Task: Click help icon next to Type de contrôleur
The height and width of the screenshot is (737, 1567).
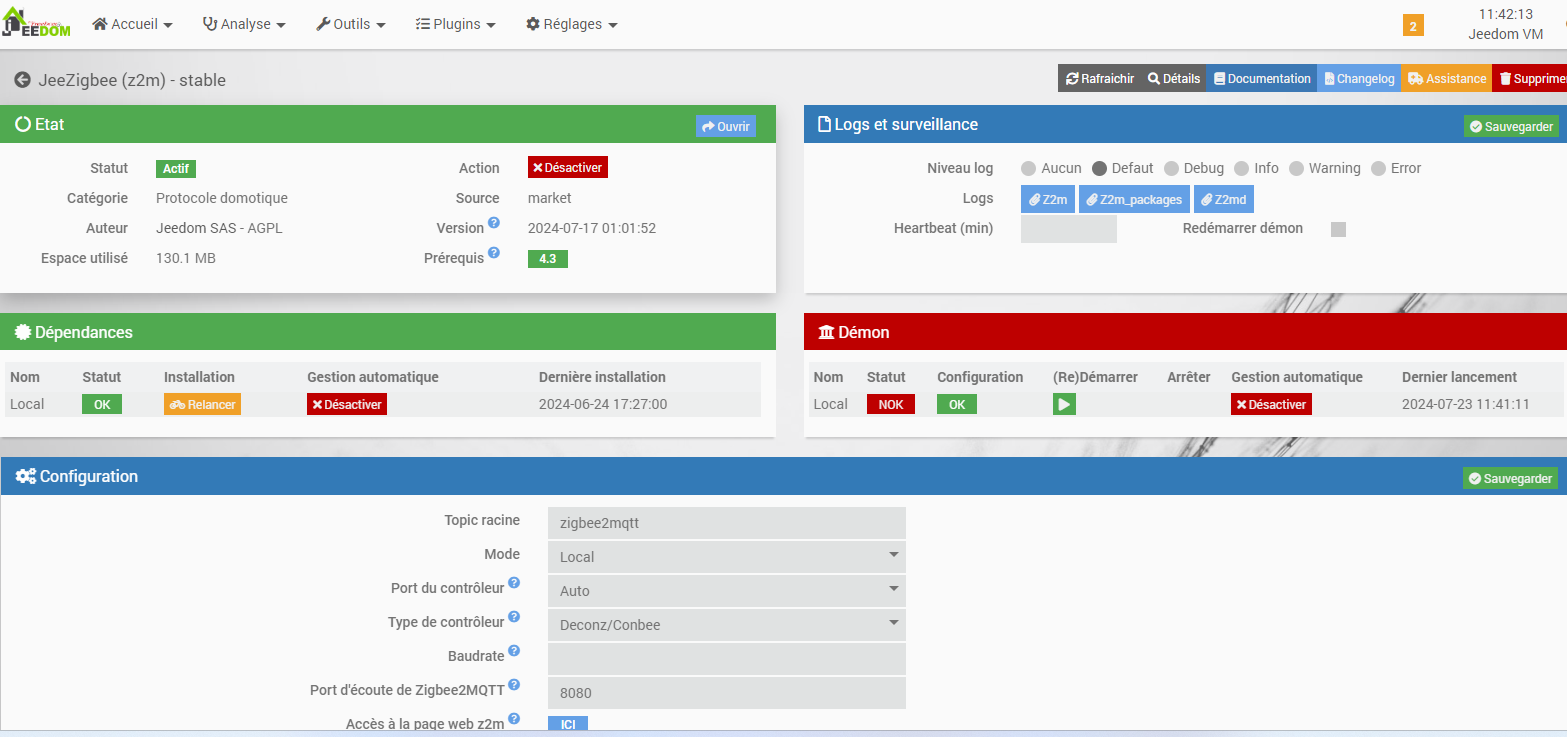Action: coord(514,617)
